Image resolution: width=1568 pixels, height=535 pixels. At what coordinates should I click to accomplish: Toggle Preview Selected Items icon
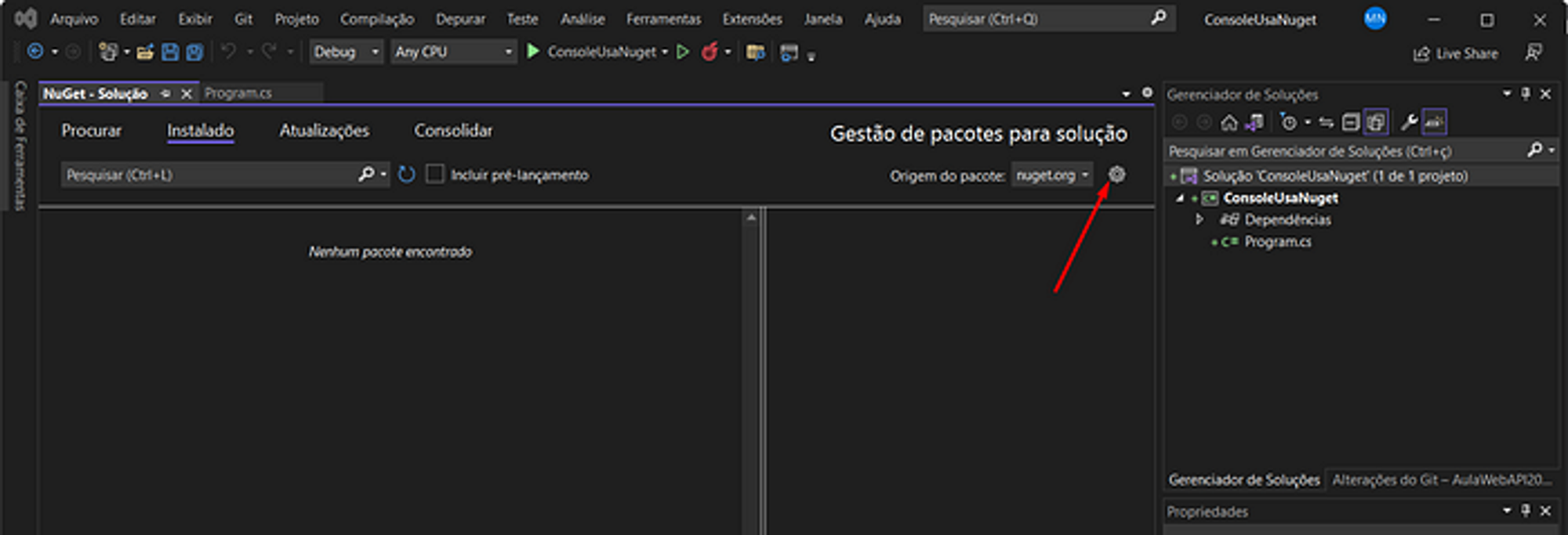[1434, 122]
